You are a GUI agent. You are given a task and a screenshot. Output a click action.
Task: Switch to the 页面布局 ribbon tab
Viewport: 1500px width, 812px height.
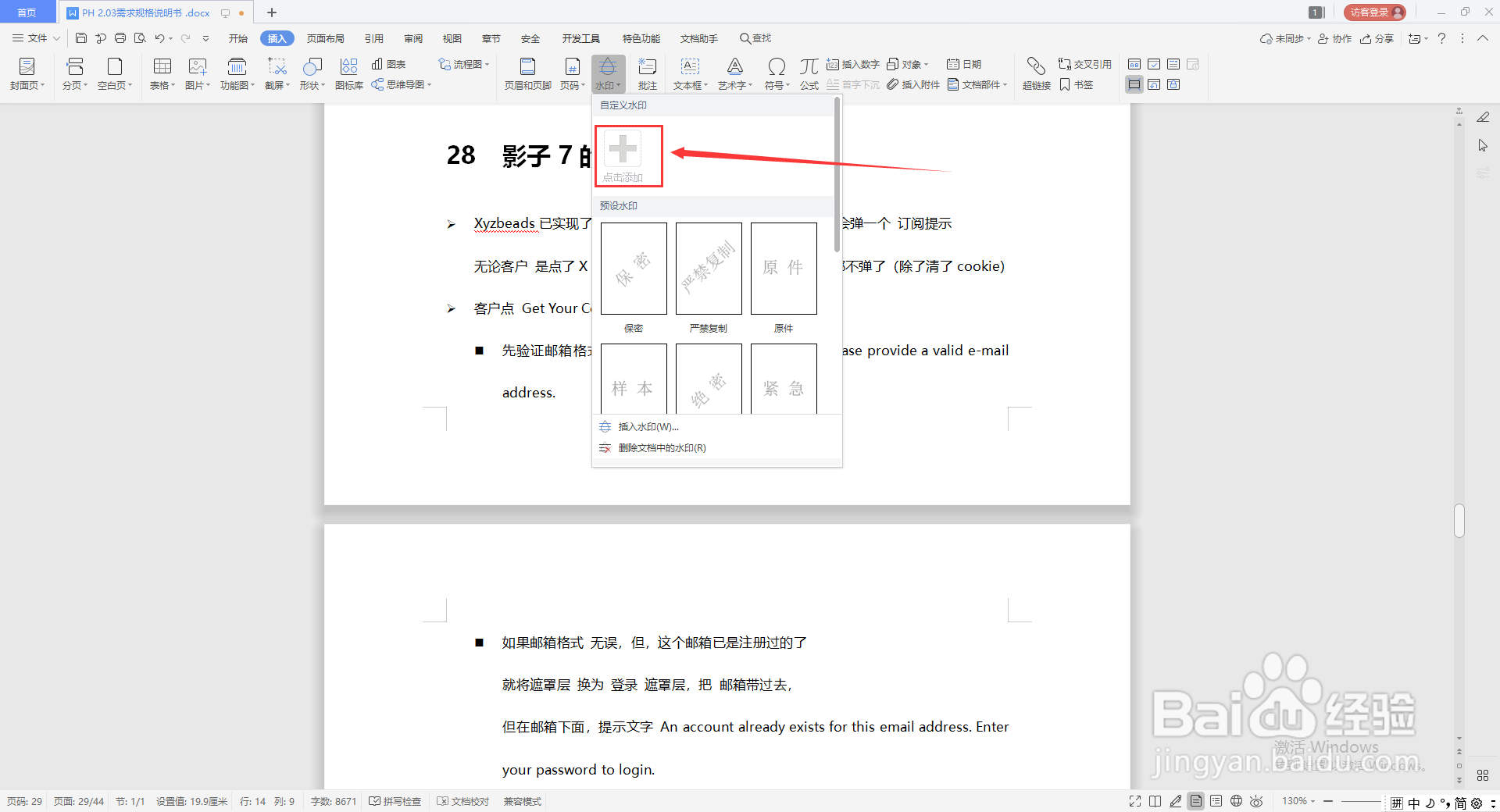pos(326,37)
